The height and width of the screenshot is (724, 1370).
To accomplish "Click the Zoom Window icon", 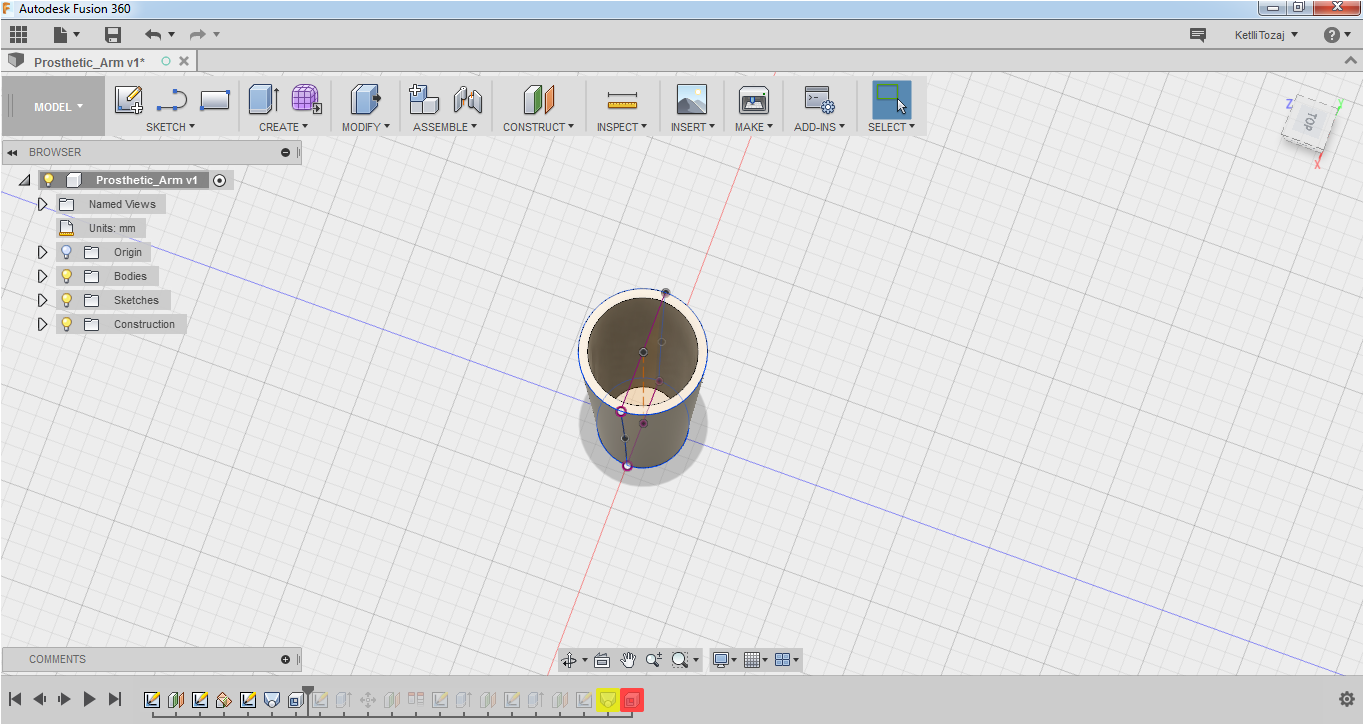I will coord(680,660).
